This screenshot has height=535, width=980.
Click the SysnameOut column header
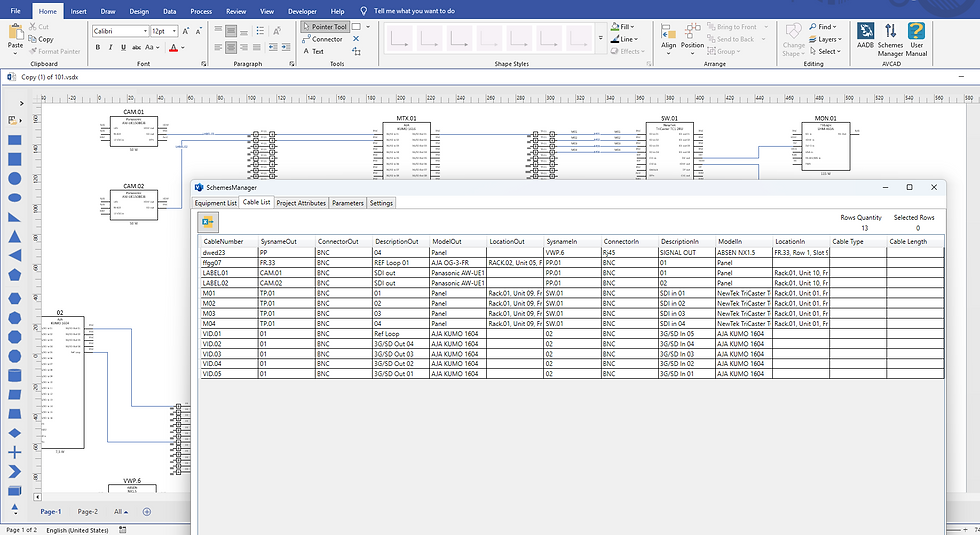[286, 241]
